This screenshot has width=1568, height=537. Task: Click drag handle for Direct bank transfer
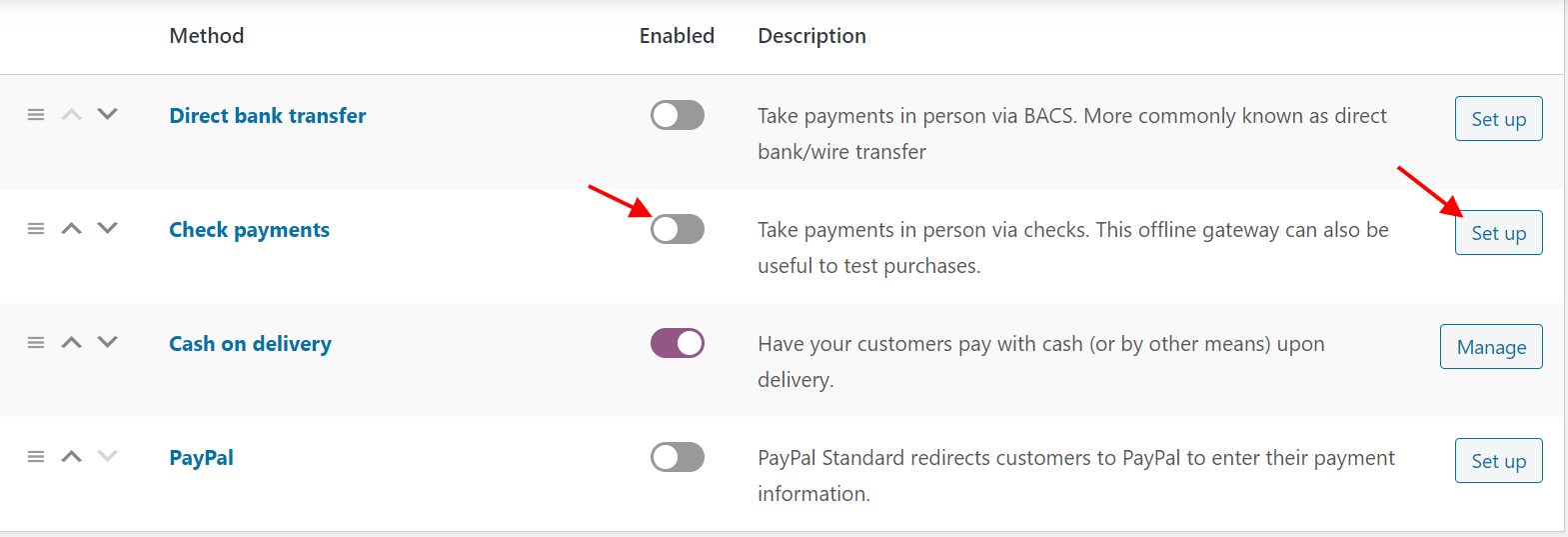pyautogui.click(x=36, y=115)
